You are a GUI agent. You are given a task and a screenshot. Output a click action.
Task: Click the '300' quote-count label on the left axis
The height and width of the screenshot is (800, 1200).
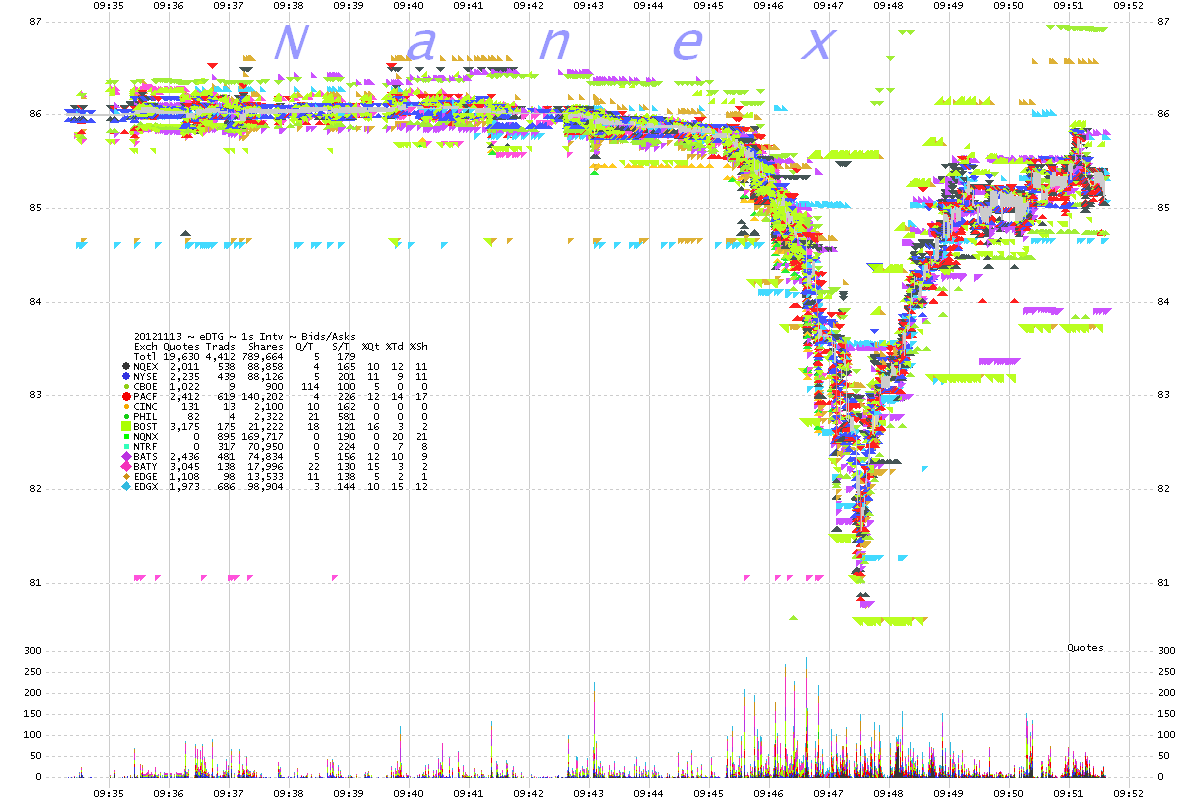tap(33, 651)
